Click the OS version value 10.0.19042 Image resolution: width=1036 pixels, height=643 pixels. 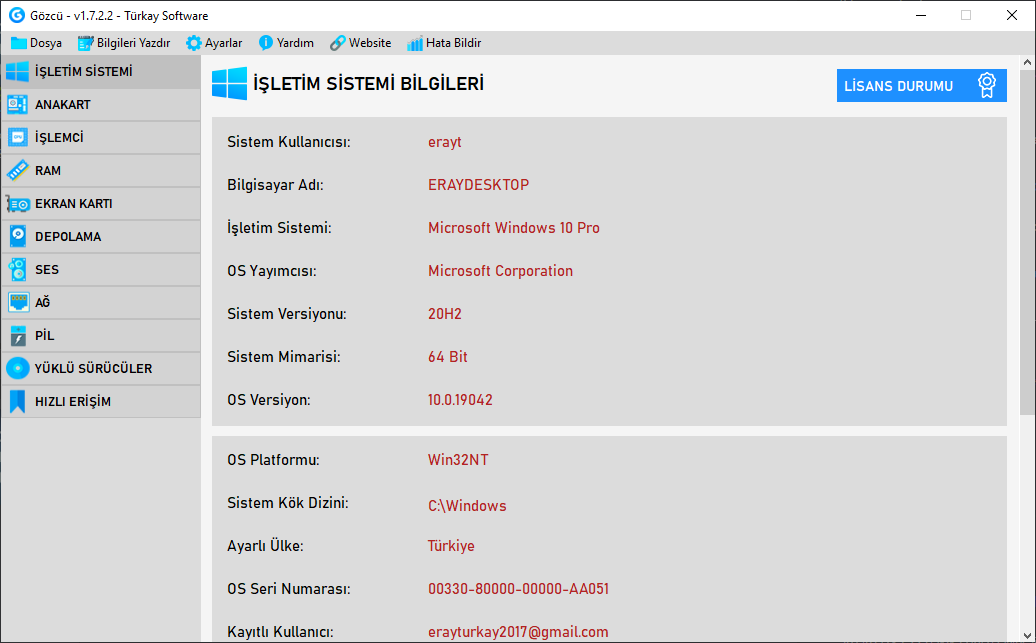tap(460, 400)
